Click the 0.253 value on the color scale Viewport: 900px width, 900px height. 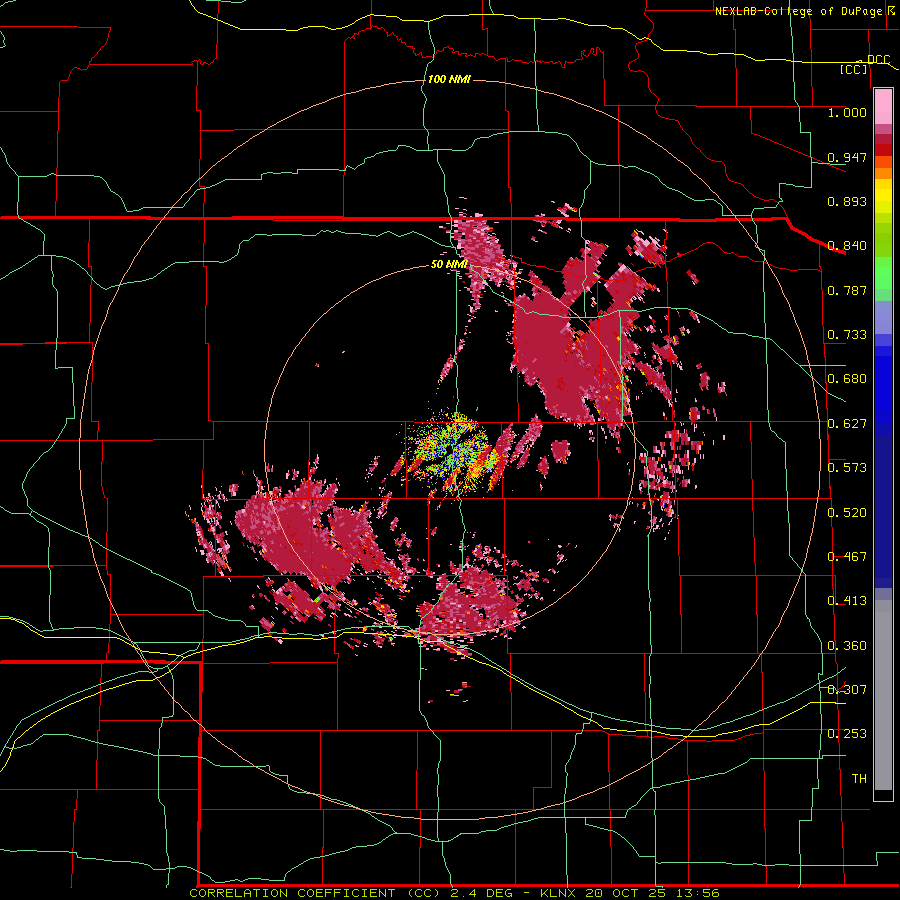[847, 734]
